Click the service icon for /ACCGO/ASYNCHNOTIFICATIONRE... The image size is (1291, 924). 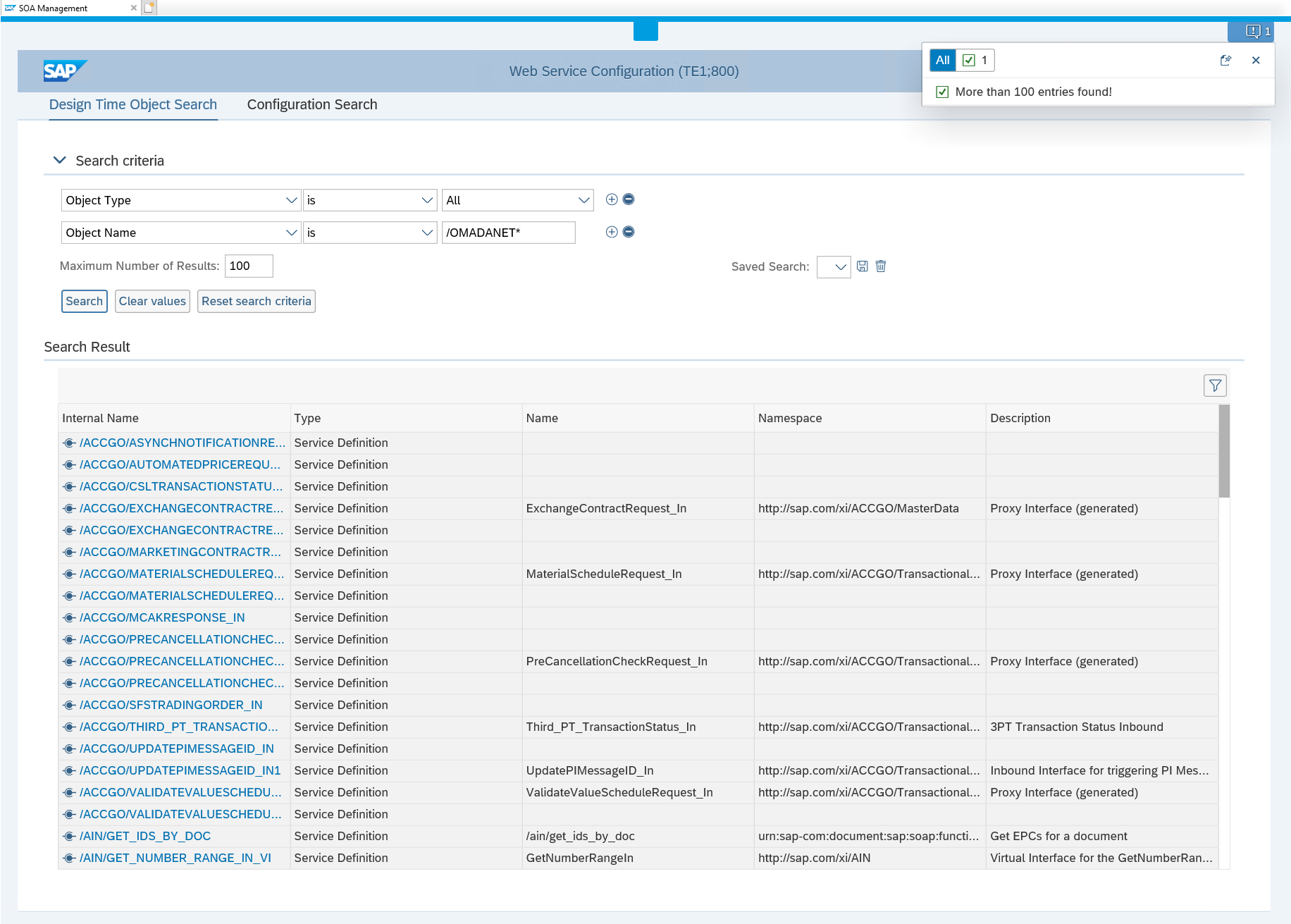coord(69,443)
